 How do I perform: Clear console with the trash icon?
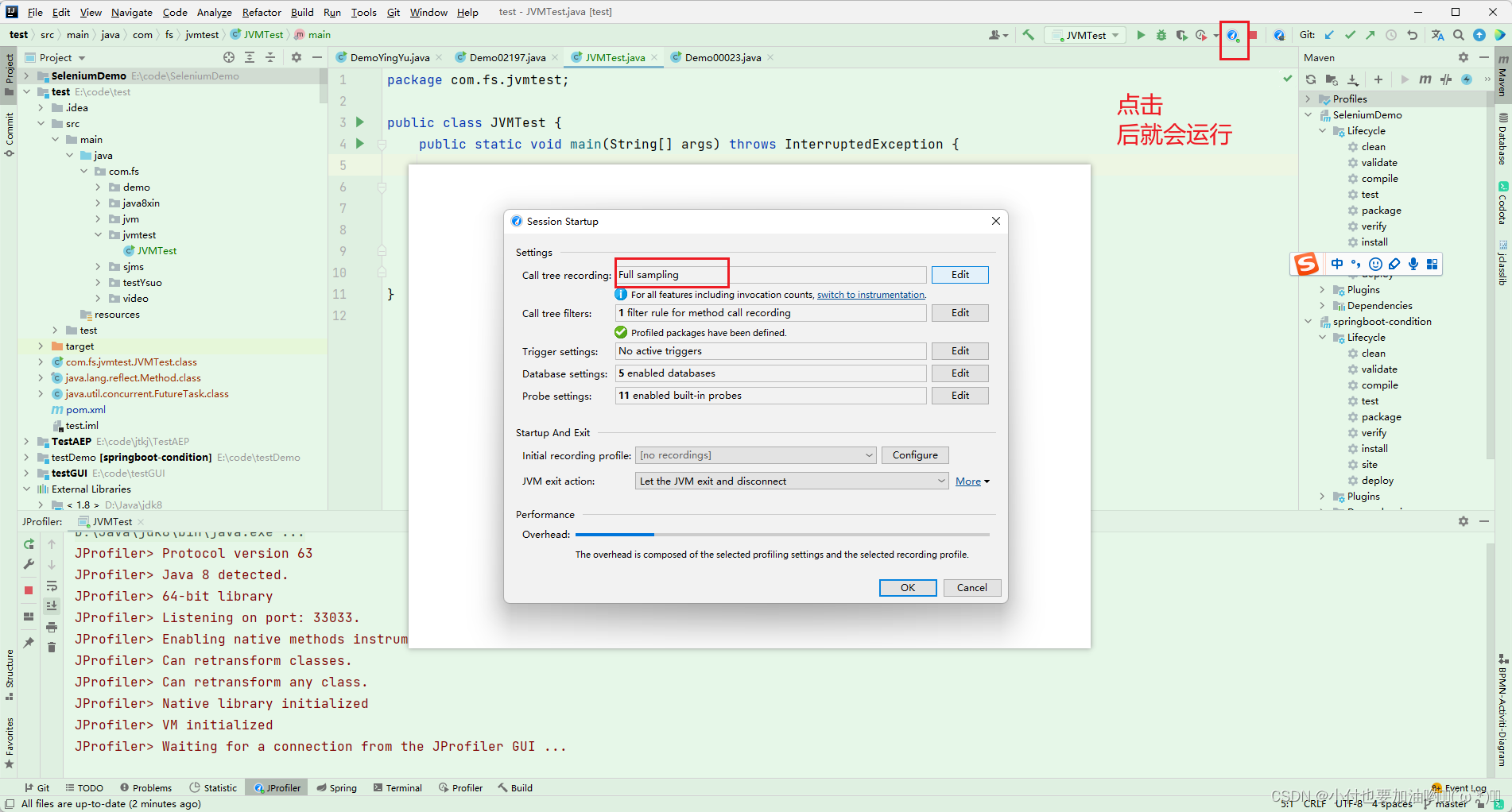click(52, 648)
